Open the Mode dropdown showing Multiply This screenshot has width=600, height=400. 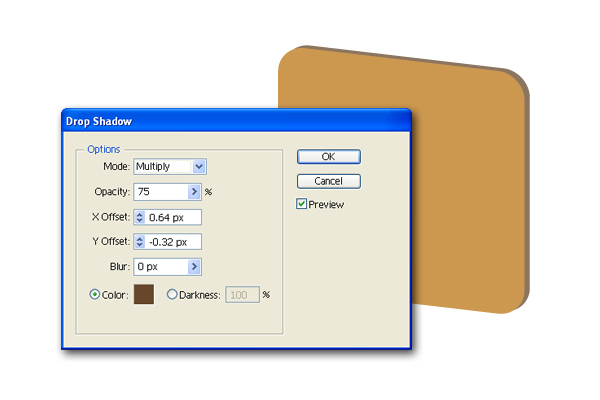pos(170,167)
